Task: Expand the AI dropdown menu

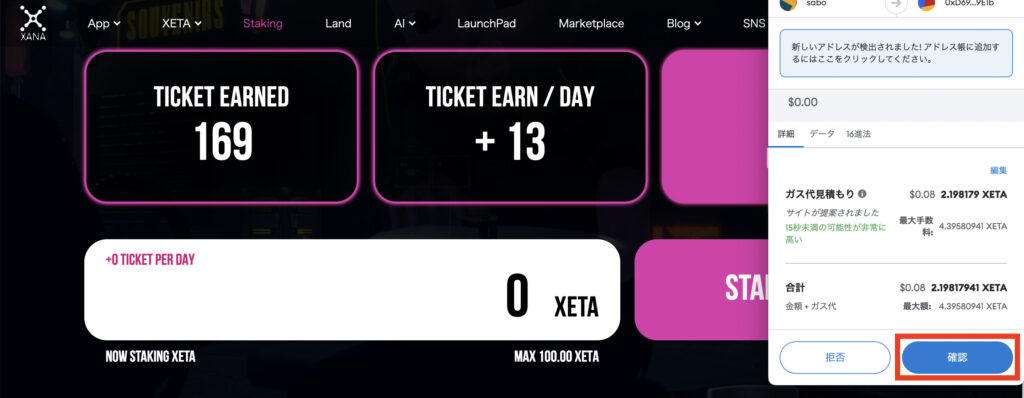Action: pos(405,24)
